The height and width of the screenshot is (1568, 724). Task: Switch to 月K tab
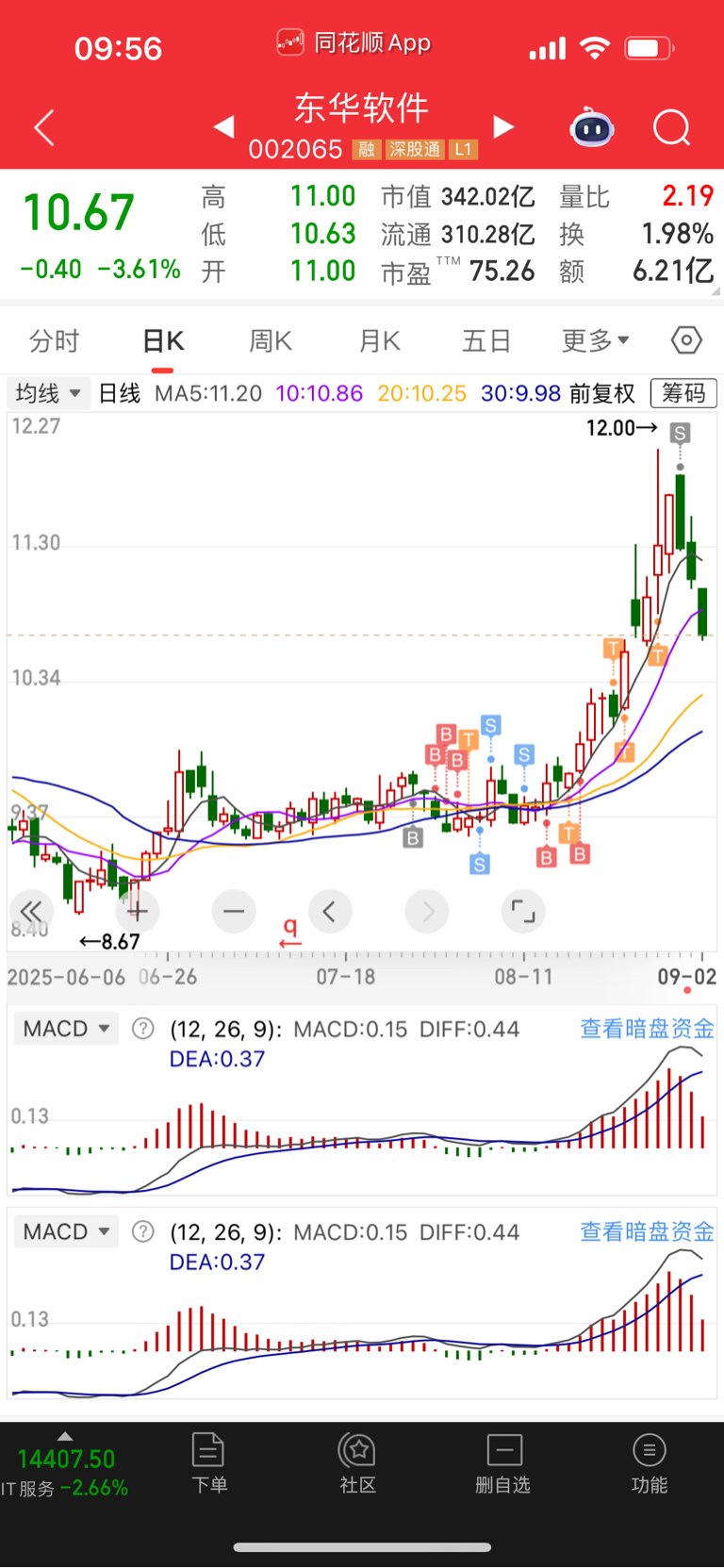pos(380,340)
